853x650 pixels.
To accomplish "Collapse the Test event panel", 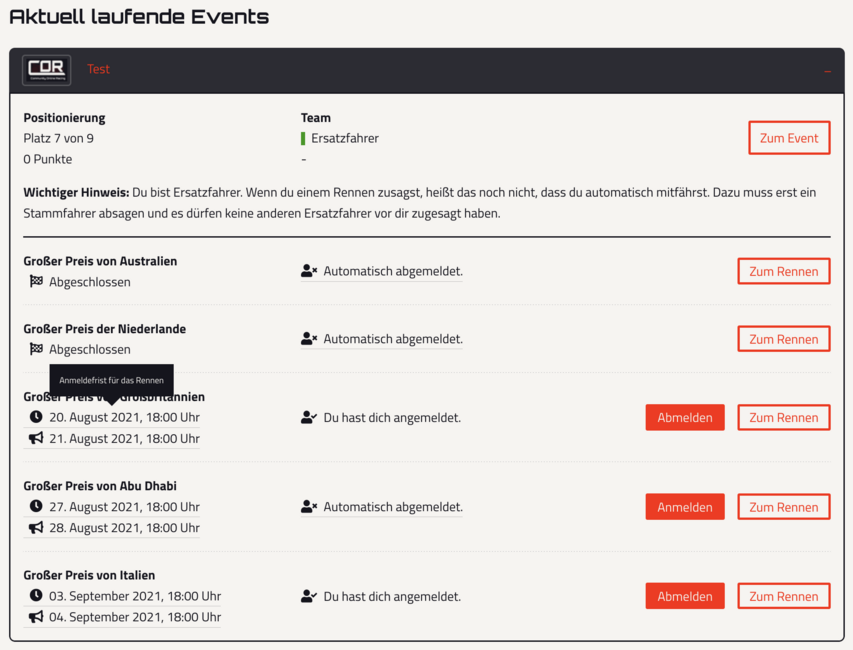I will (827, 71).
